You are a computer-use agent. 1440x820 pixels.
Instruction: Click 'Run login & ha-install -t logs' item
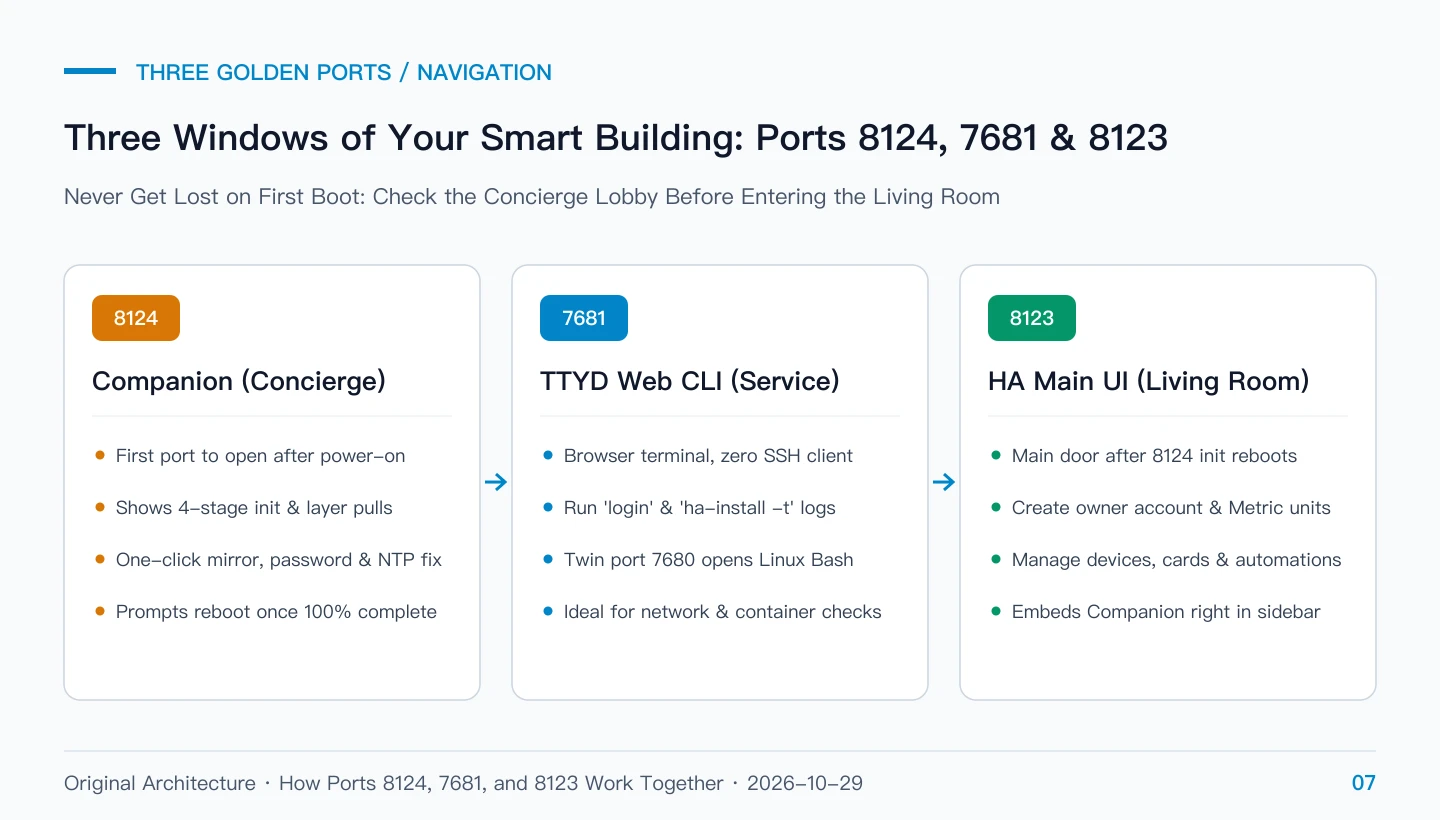coord(700,508)
